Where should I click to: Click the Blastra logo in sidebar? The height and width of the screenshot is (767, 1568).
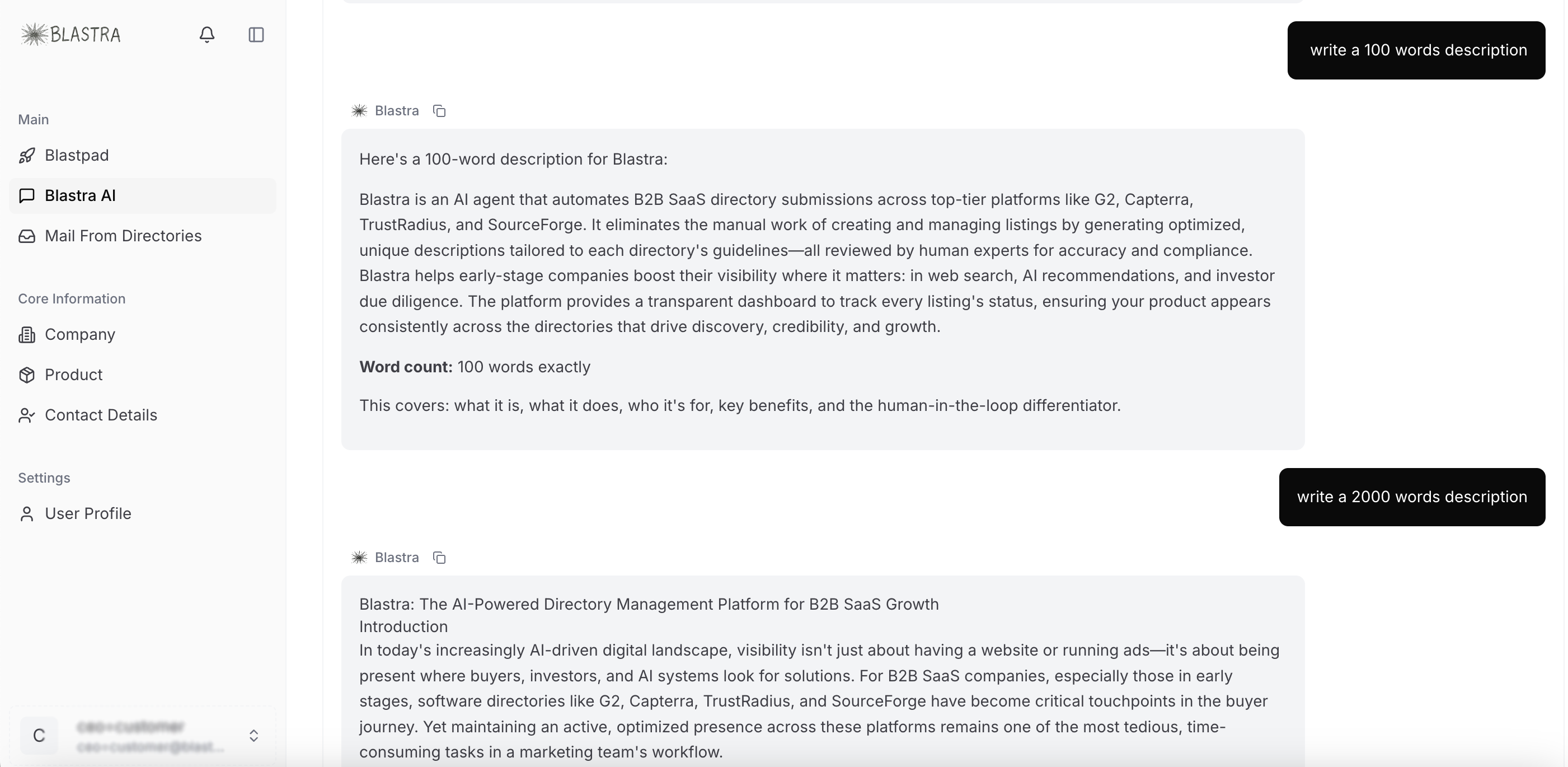(71, 35)
